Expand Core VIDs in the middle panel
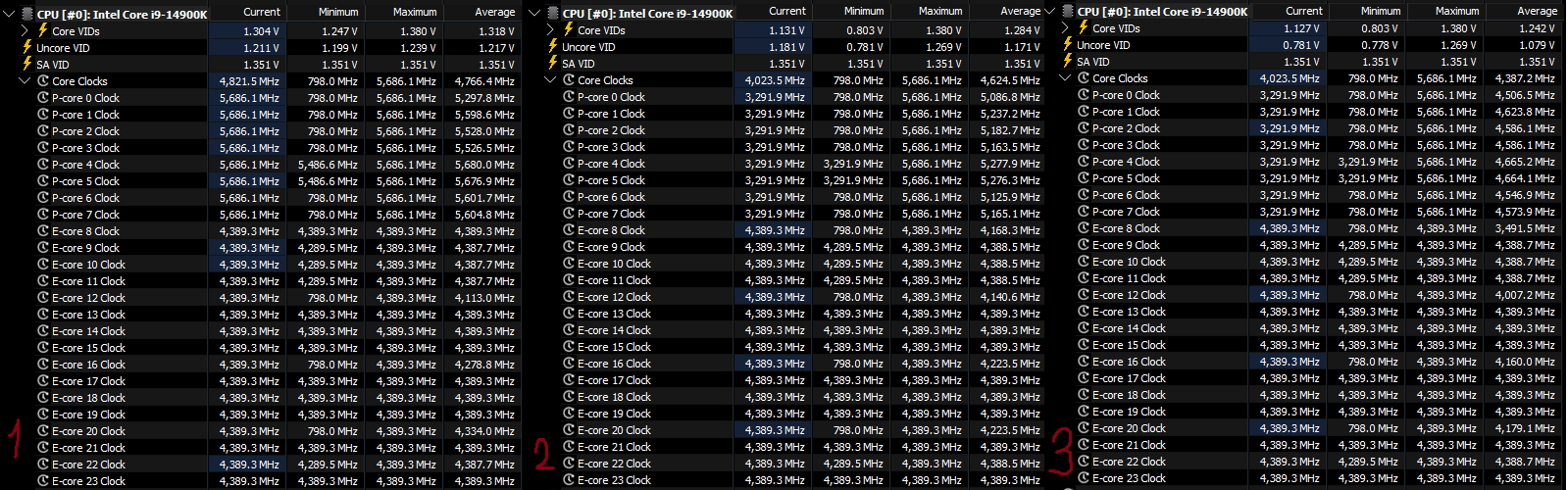Image resolution: width=1568 pixels, height=490 pixels. pyautogui.click(x=551, y=29)
